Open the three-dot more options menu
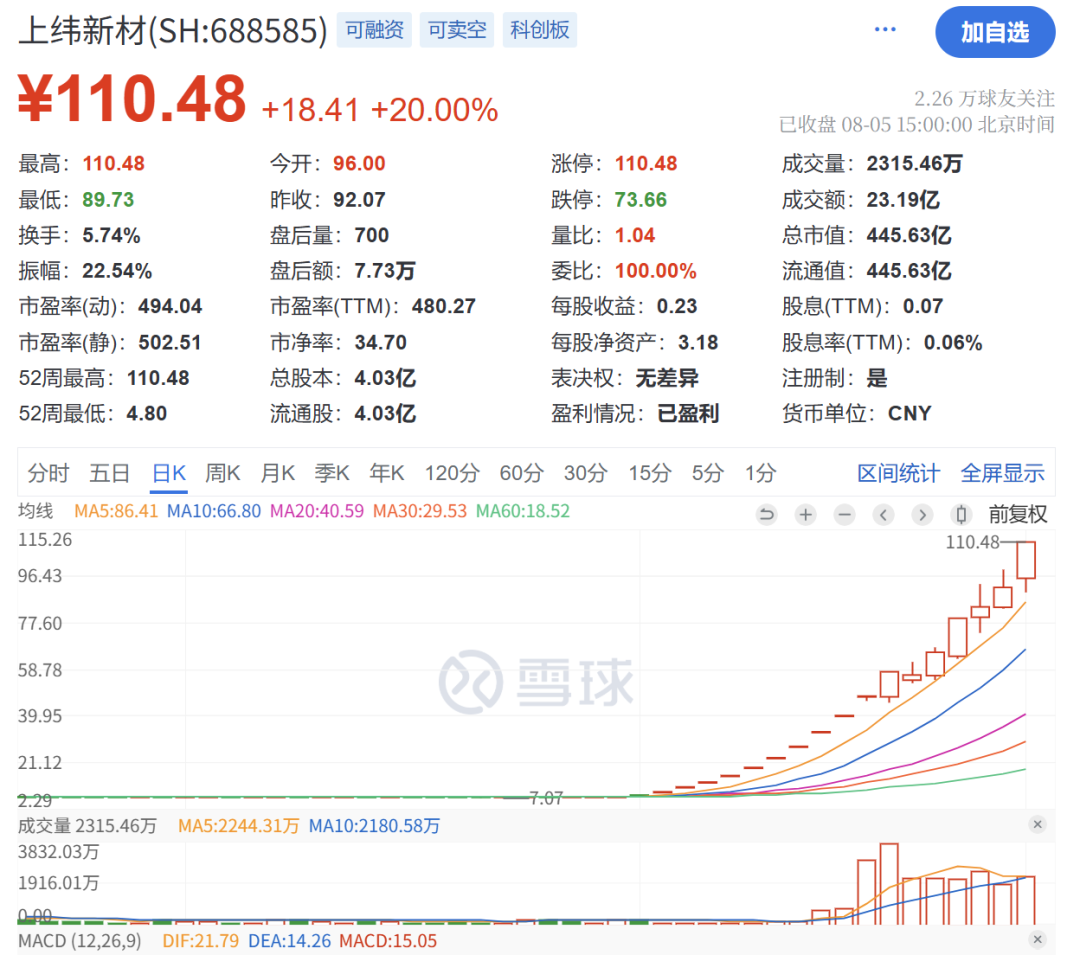 (885, 30)
